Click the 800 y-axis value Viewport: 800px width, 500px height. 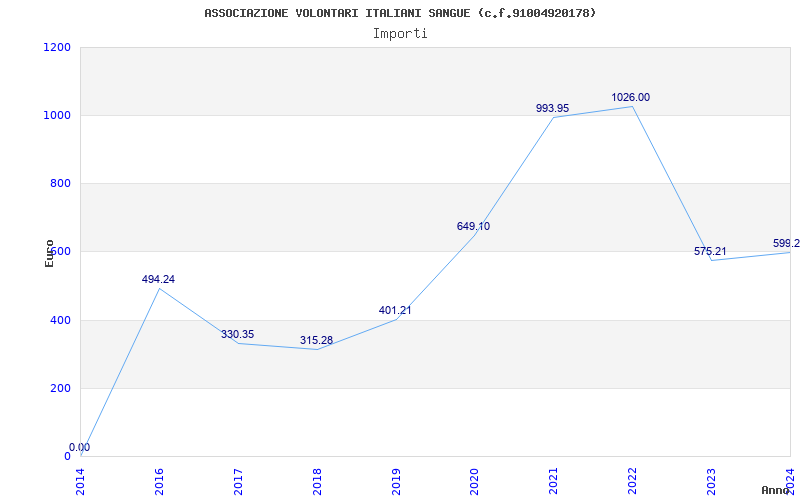pyautogui.click(x=60, y=183)
